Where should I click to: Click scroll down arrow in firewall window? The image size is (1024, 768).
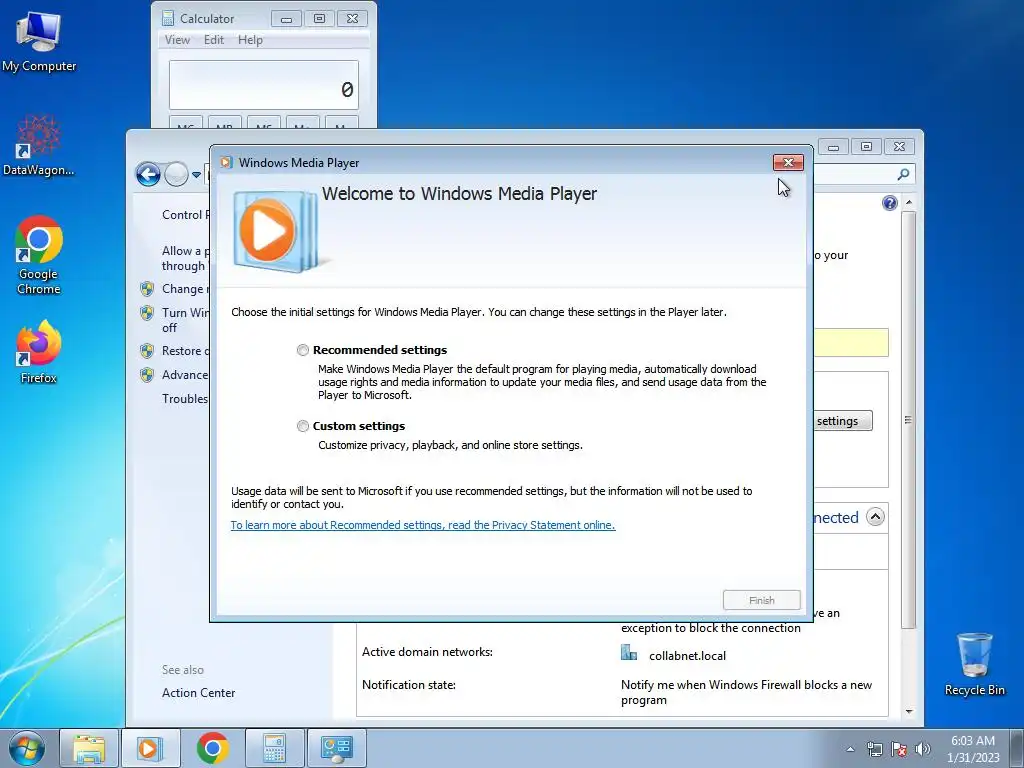pos(909,711)
